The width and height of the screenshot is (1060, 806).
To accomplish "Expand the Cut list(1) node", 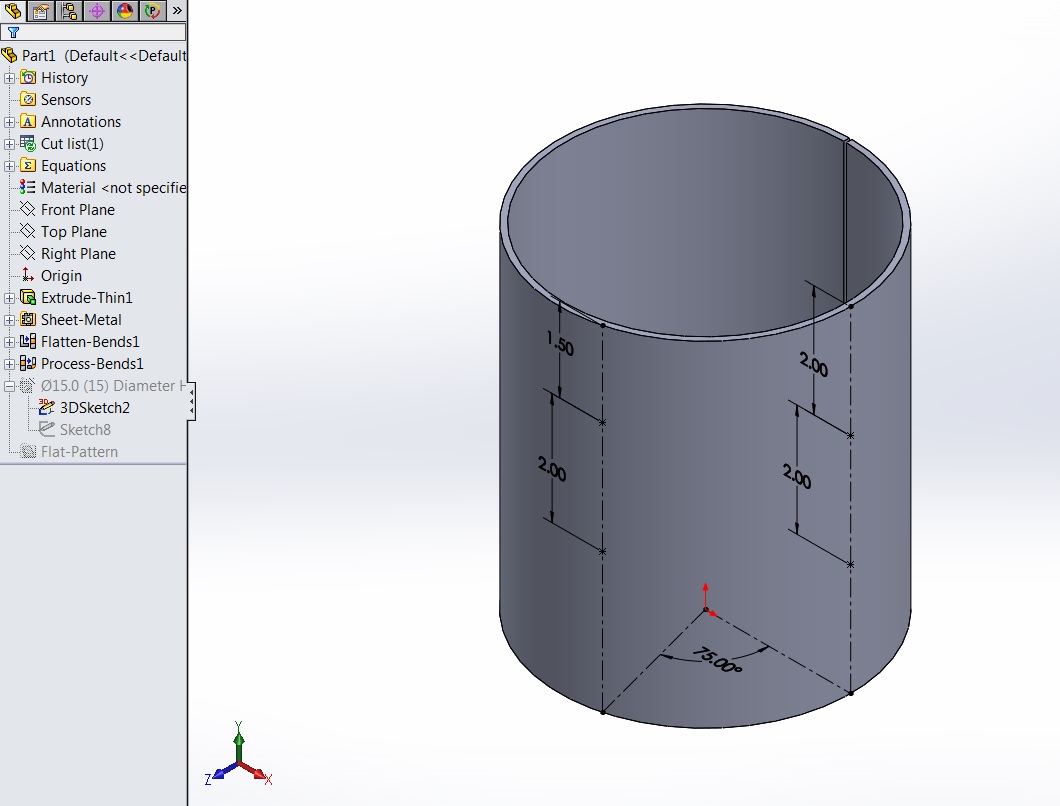I will click(10, 144).
